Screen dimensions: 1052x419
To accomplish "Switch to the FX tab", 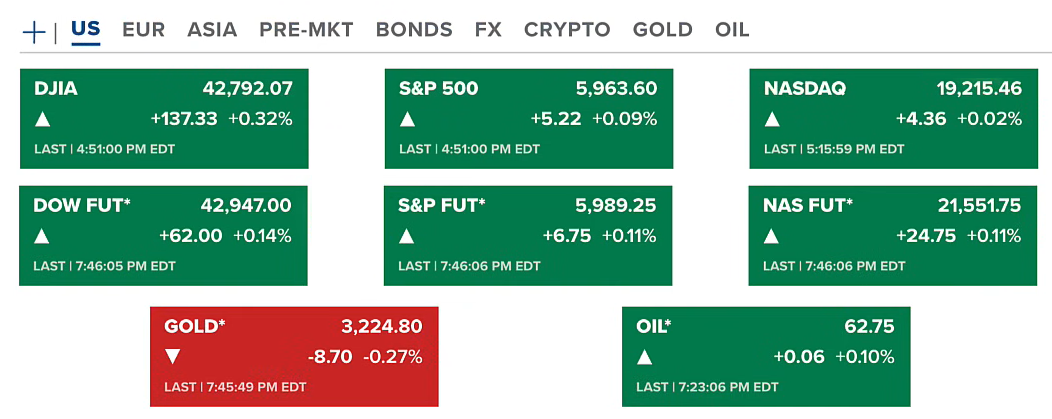I will point(488,30).
